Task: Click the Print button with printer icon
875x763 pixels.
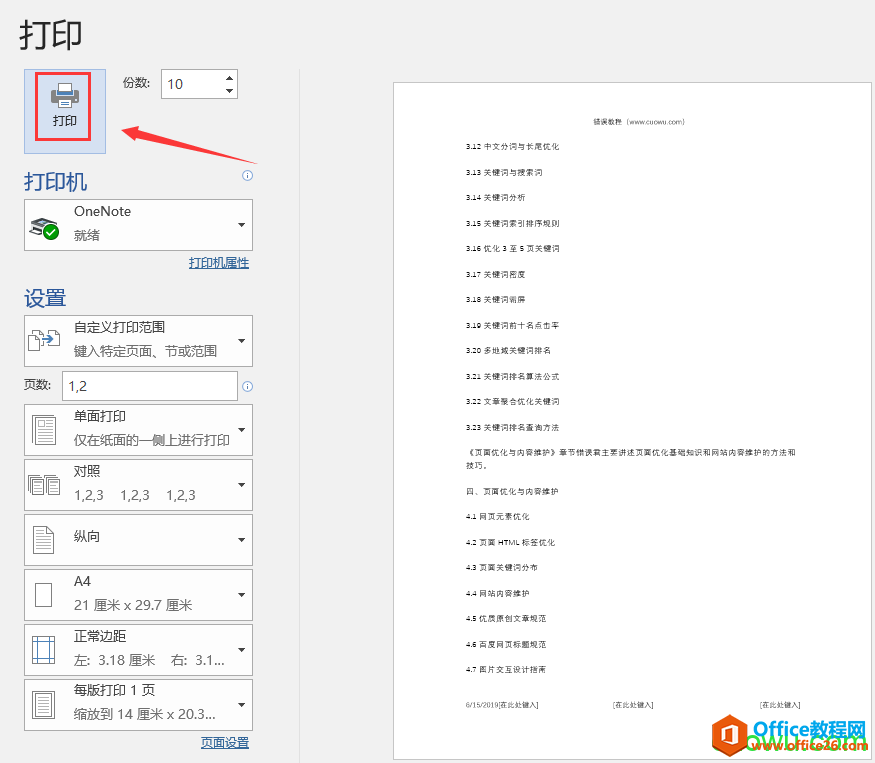Action: coord(65,106)
